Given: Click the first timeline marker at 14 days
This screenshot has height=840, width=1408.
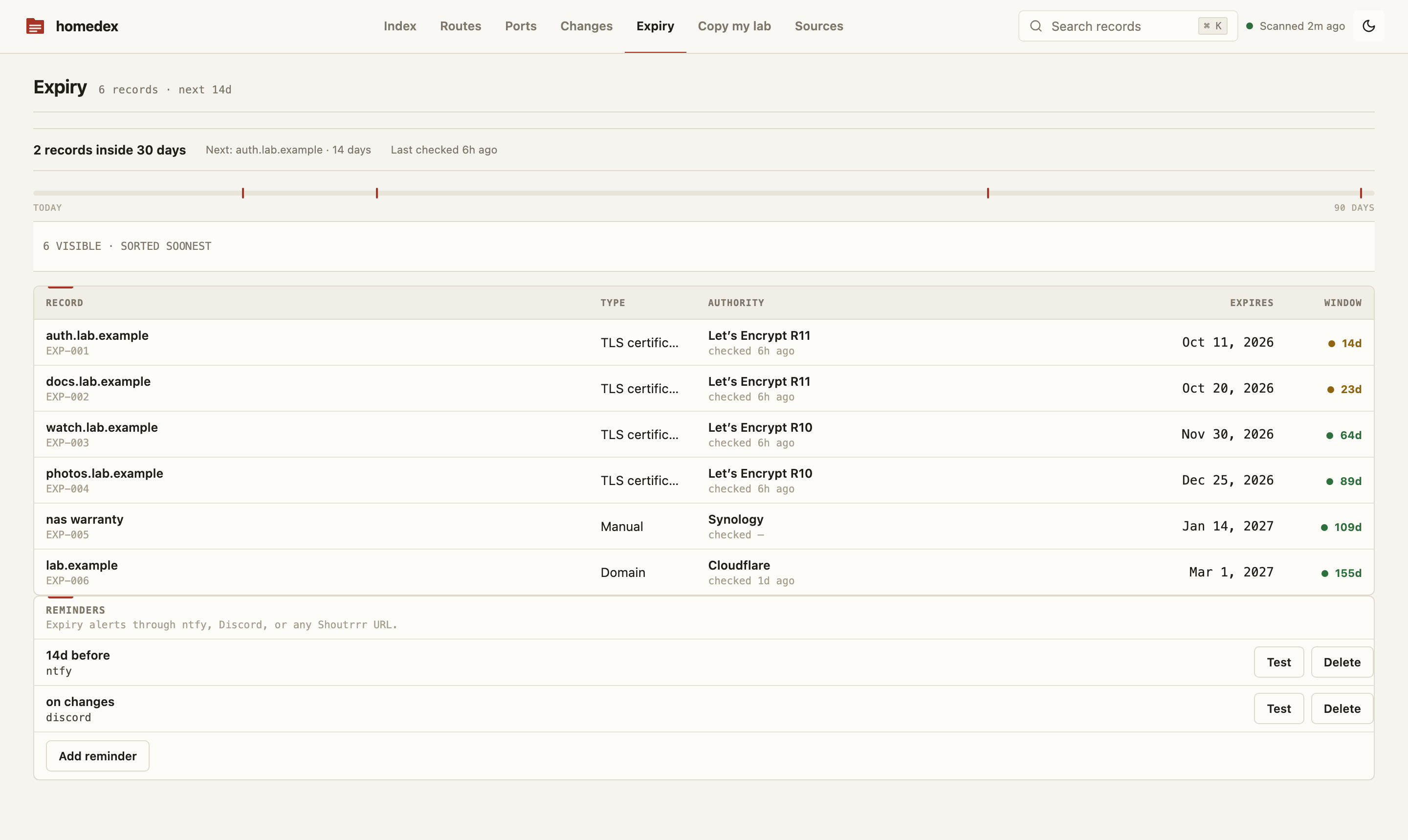Looking at the screenshot, I should pyautogui.click(x=243, y=193).
